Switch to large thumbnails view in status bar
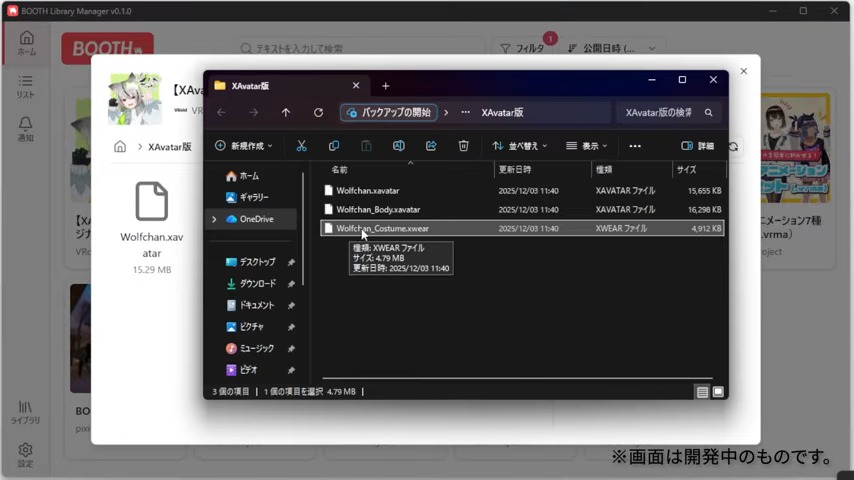The width and height of the screenshot is (854, 480). tap(718, 392)
